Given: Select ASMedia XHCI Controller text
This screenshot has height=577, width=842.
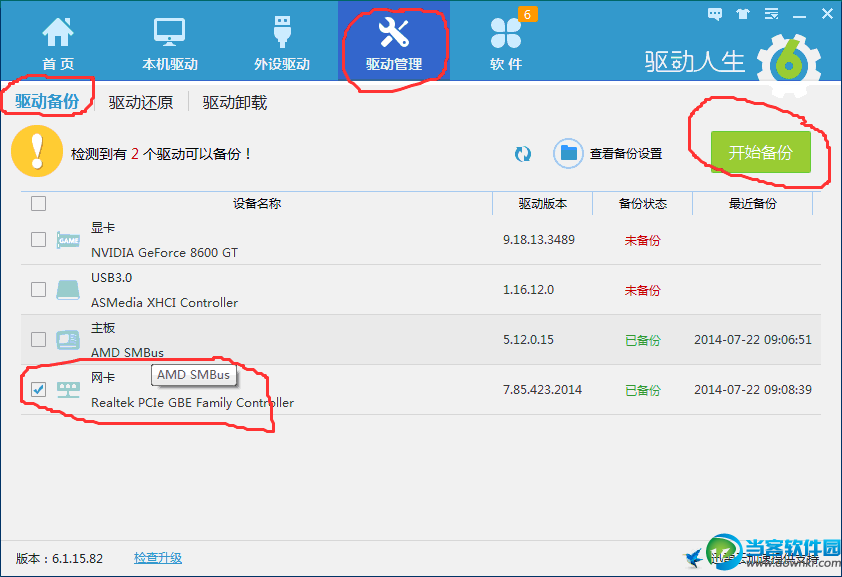Looking at the screenshot, I should click(164, 302).
